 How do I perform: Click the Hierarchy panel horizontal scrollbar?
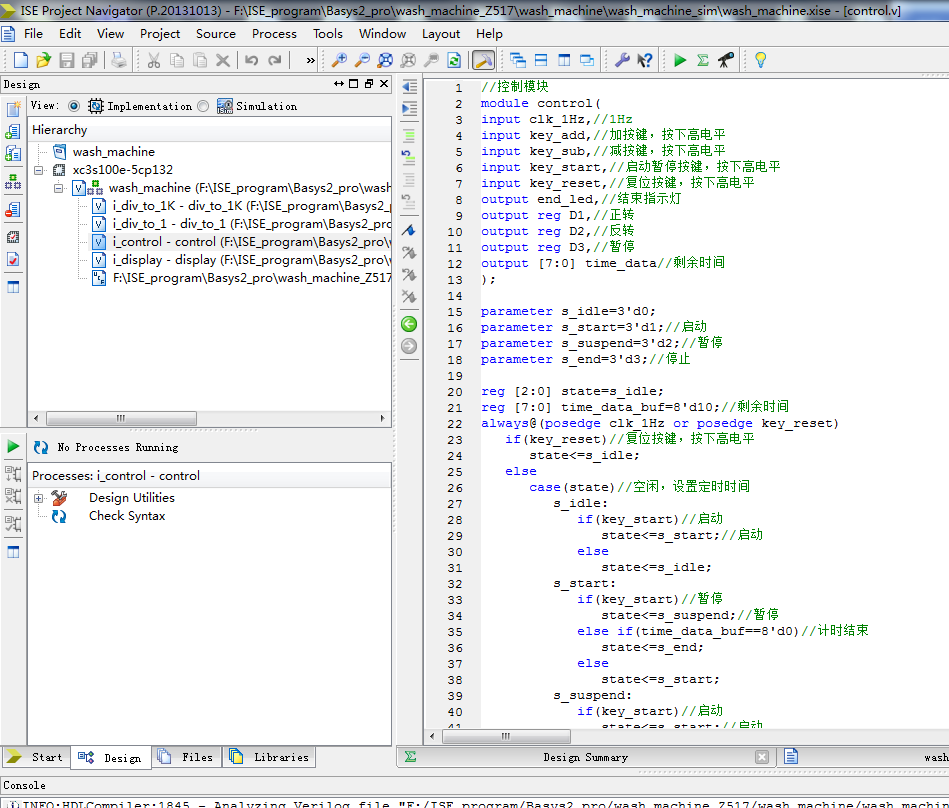pyautogui.click(x=120, y=419)
